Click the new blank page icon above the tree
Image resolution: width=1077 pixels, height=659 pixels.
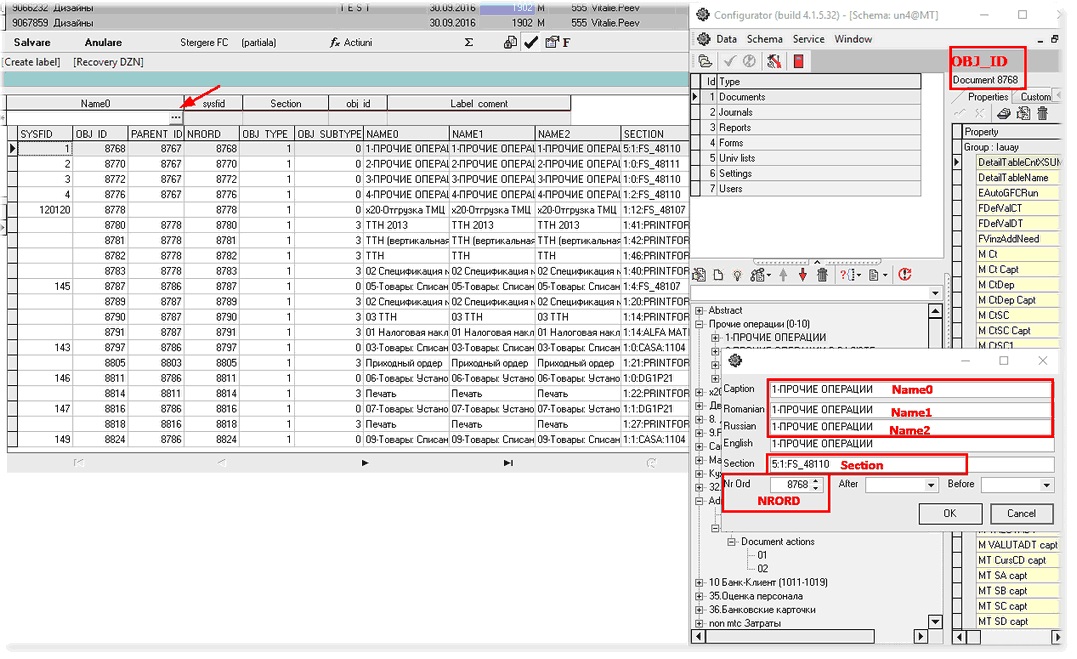coord(718,275)
